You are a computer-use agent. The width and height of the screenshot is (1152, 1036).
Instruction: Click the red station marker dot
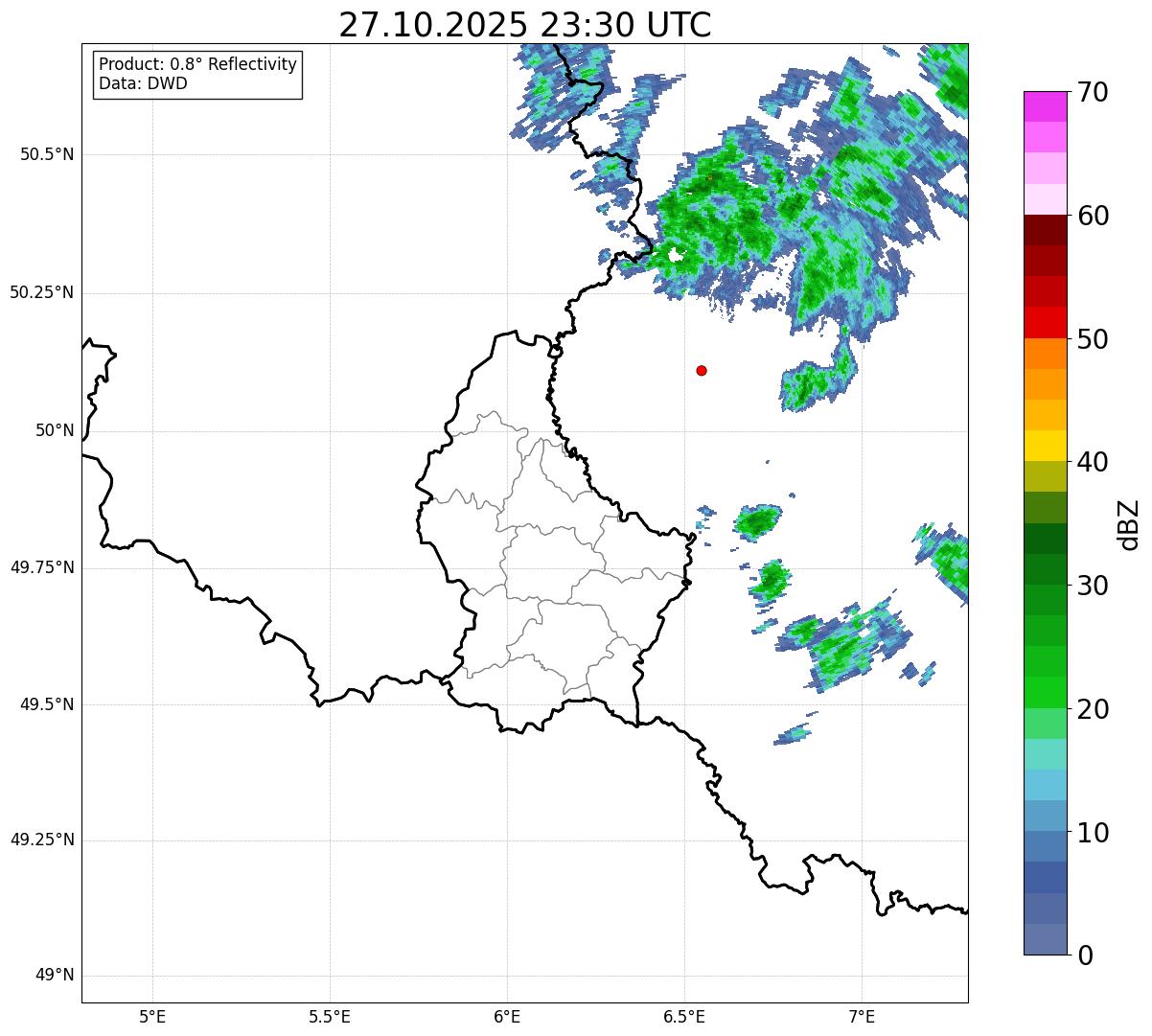(x=702, y=370)
